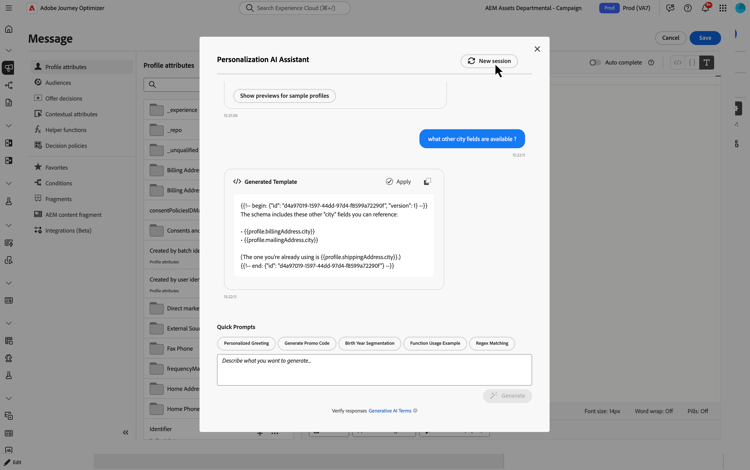Open the External Source folder
This screenshot has height=470, width=750.
coord(172,328)
